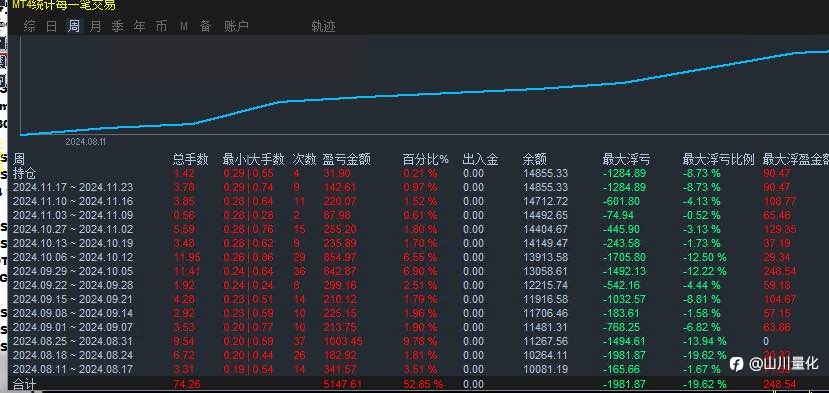
Task: Open the 轨迹 track tab
Action: tap(323, 26)
